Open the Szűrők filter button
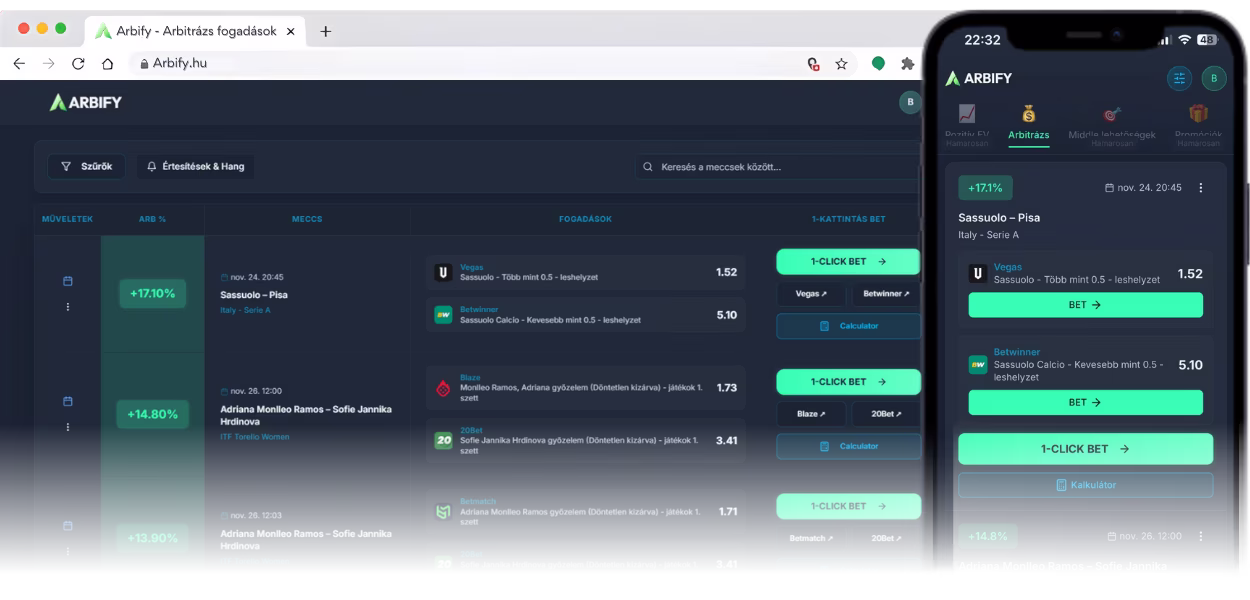1250x600 pixels. click(x=87, y=167)
